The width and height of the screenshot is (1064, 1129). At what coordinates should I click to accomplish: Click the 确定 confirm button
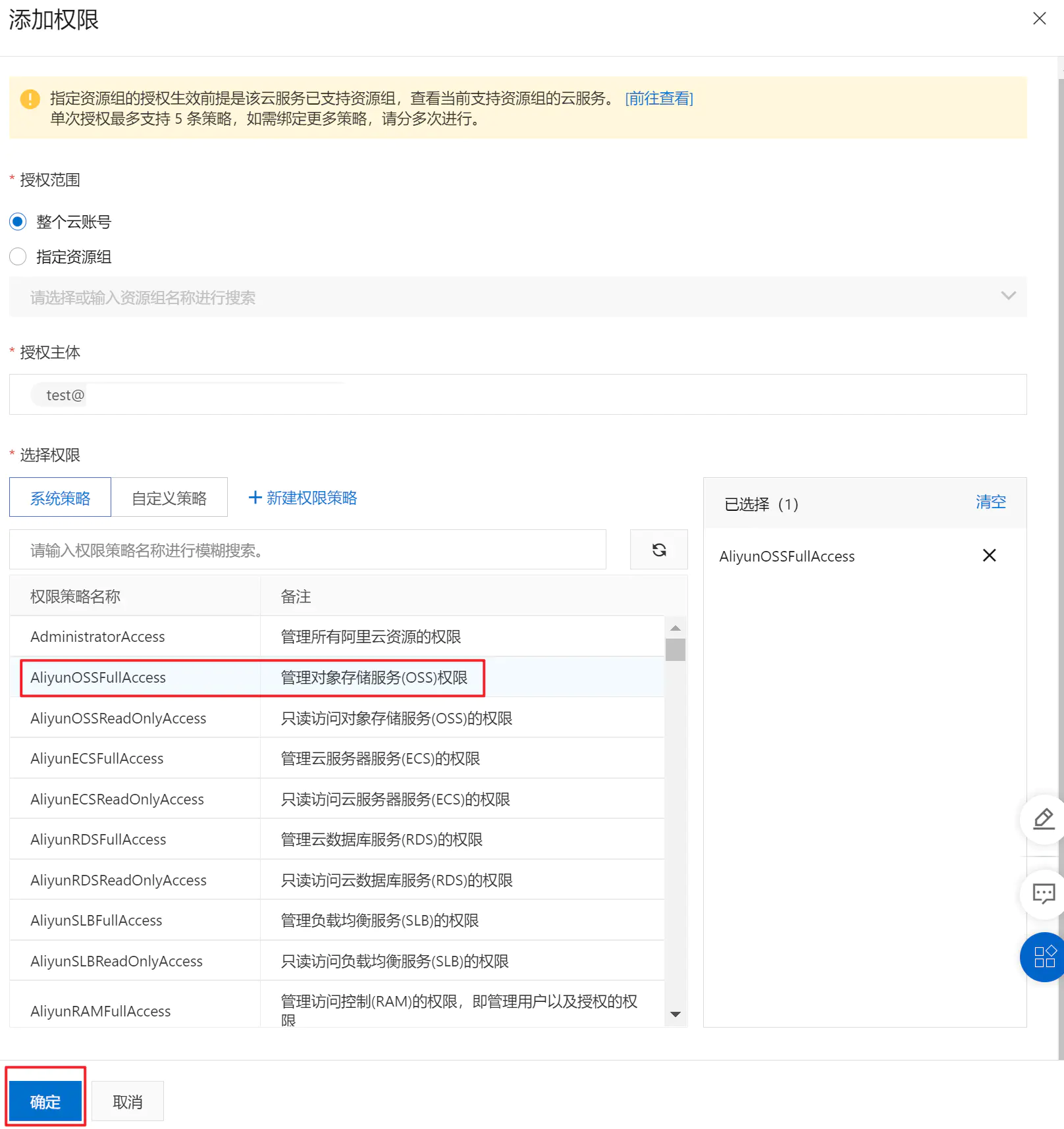[x=45, y=1101]
